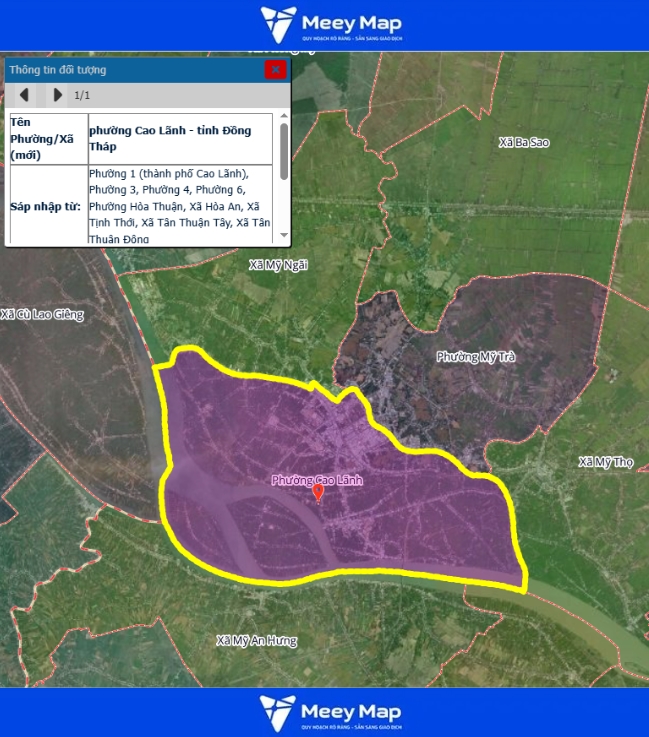Click the Xã Cù Lao Giêng label

[42, 315]
